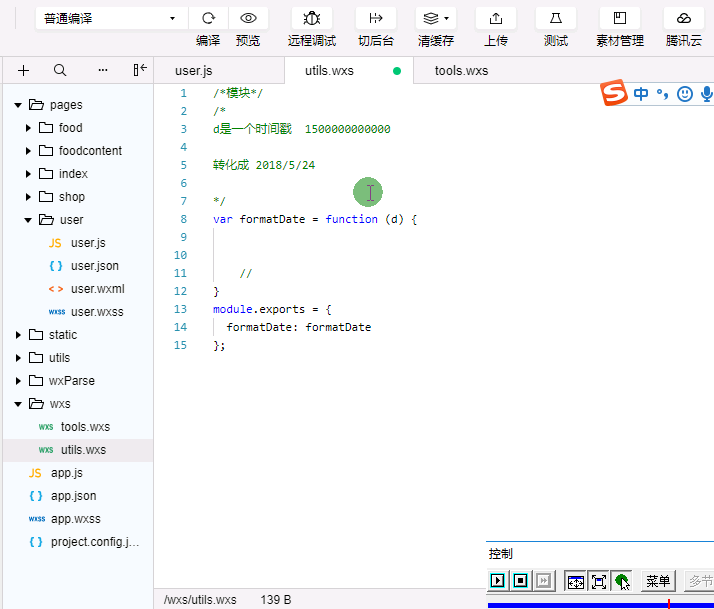The width and height of the screenshot is (714, 609).
Task: Click the recorder menu (菜单) button
Action: 657,581
